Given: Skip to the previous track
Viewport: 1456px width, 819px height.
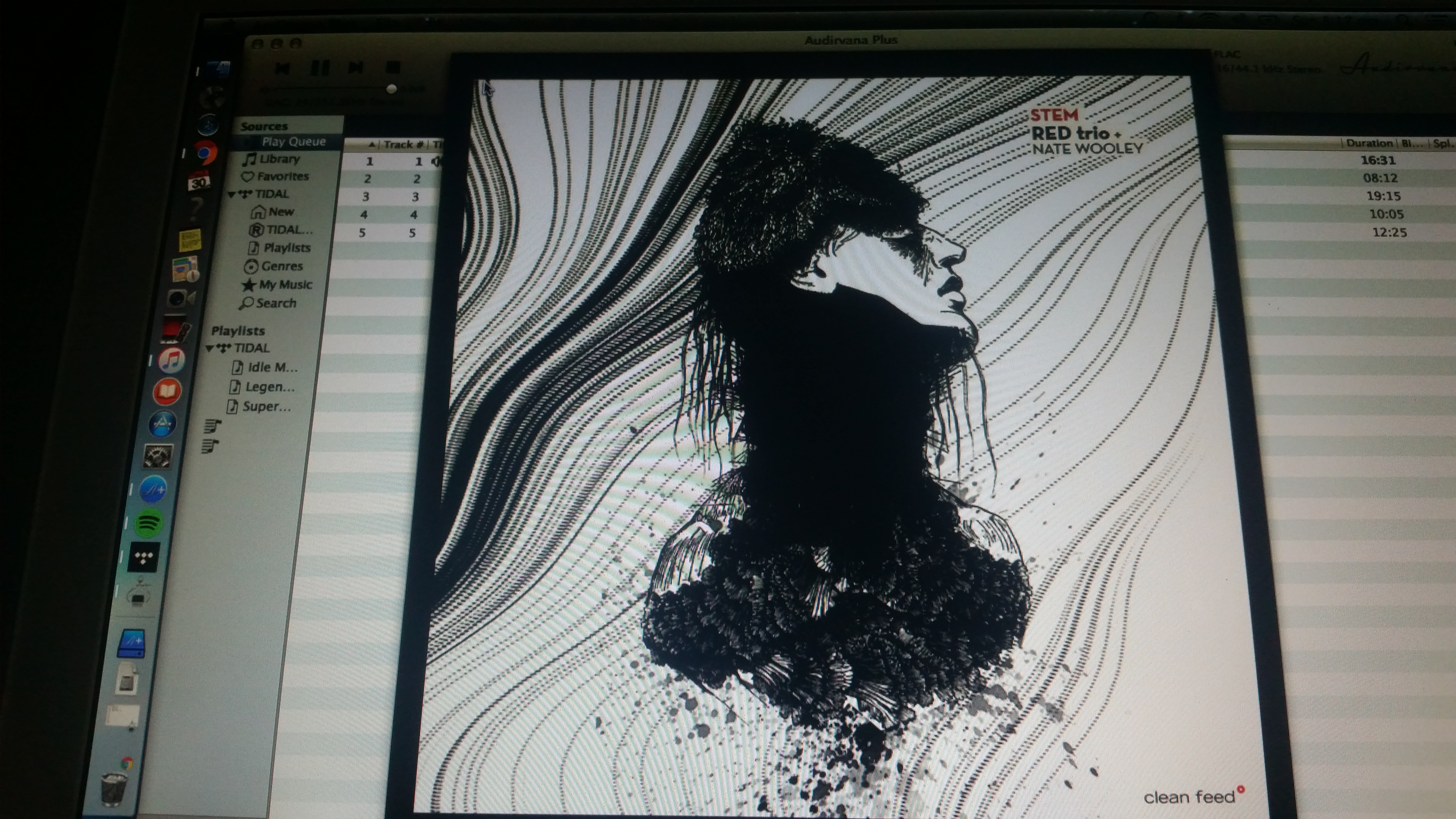Looking at the screenshot, I should (283, 69).
